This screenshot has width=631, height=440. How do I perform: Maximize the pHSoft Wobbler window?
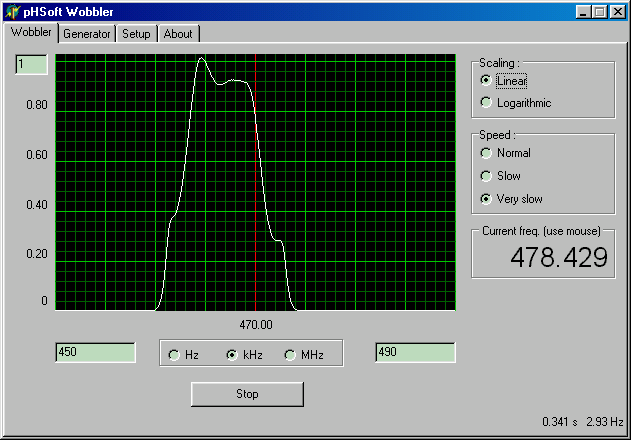599,12
